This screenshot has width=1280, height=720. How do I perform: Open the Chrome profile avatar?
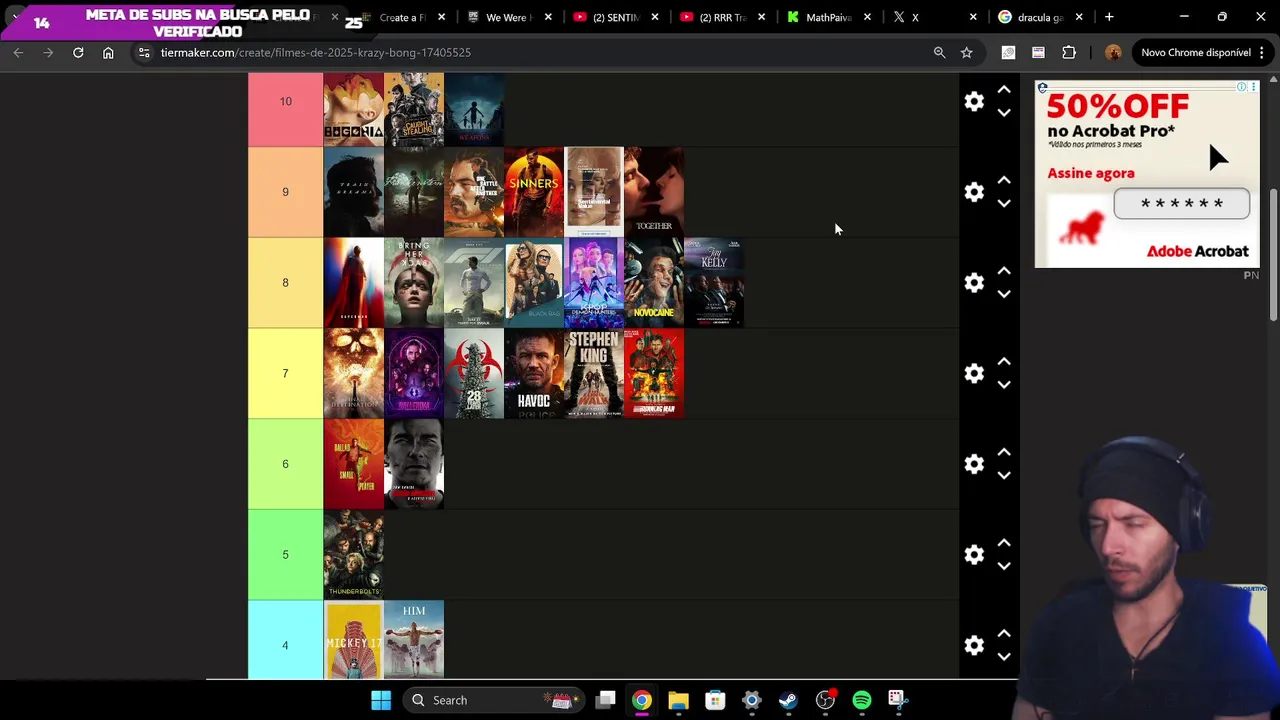point(1113,52)
